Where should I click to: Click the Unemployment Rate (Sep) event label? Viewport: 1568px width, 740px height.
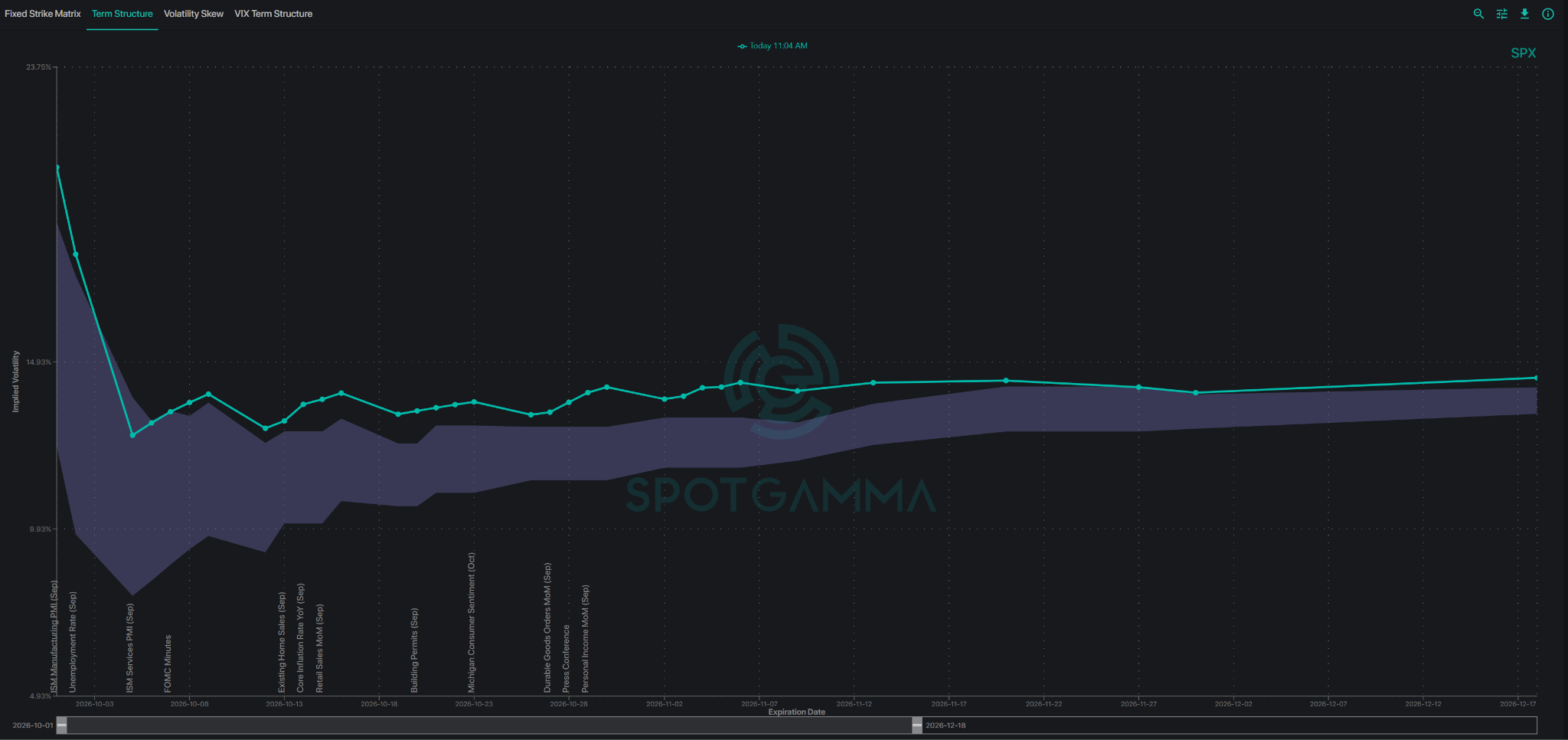click(73, 642)
